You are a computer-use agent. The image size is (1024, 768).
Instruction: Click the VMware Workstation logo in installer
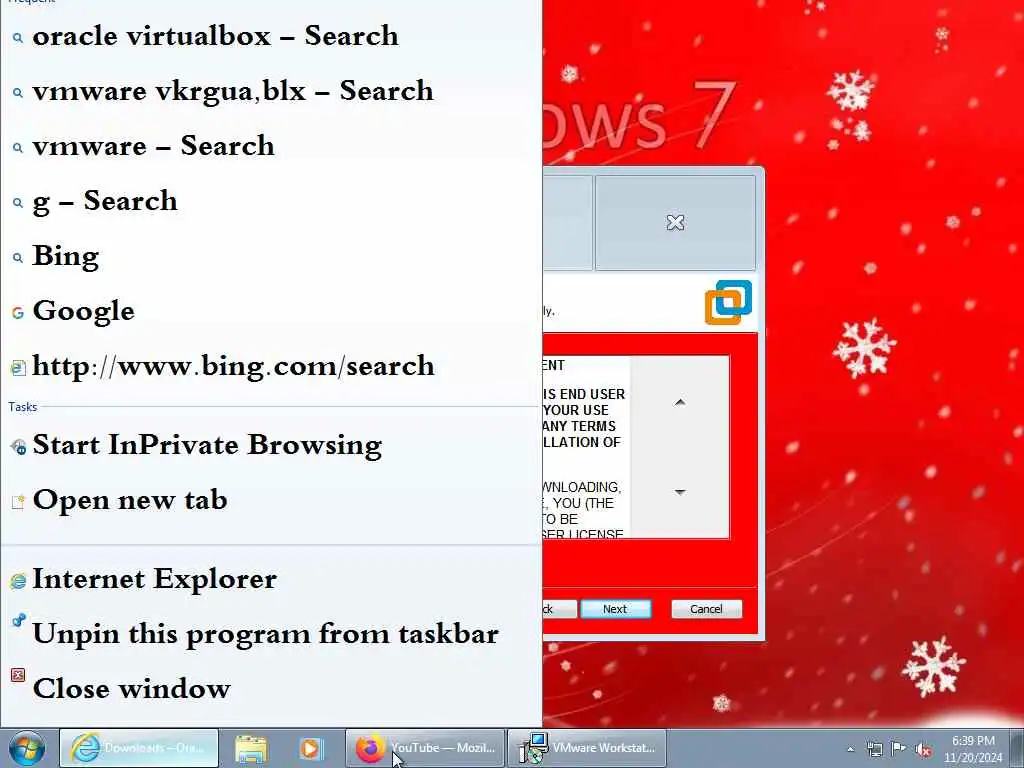pyautogui.click(x=728, y=302)
